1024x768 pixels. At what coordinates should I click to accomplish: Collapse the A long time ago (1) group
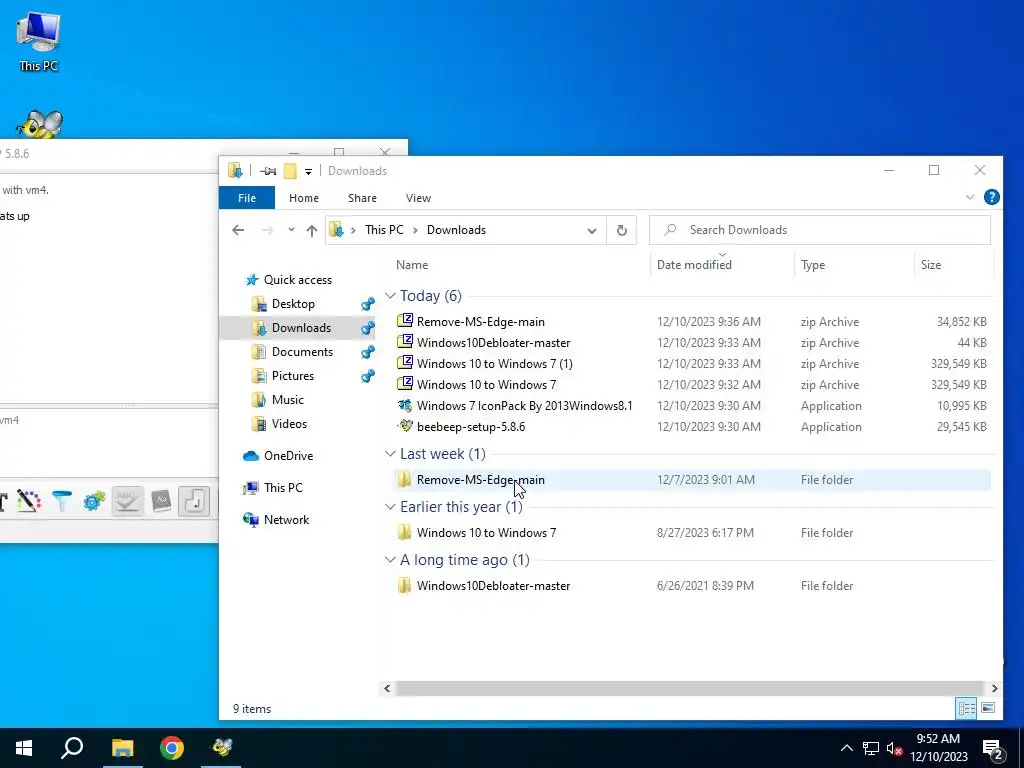tap(391, 560)
